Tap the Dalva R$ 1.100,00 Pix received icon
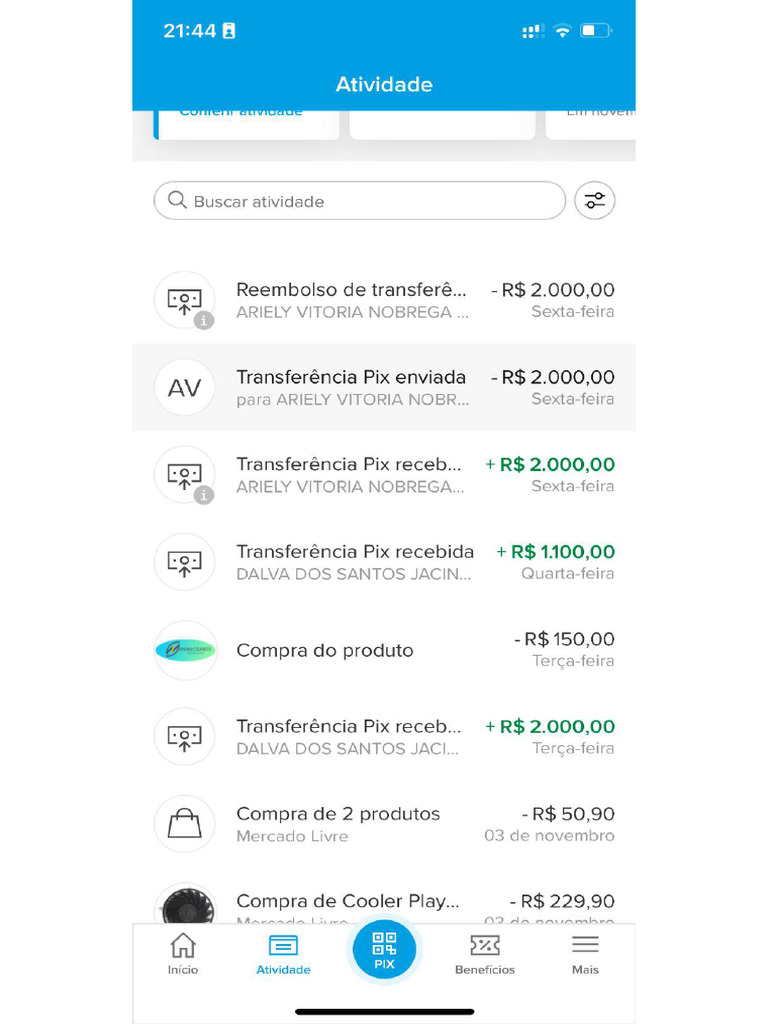This screenshot has height=1024, width=768. pyautogui.click(x=185, y=562)
